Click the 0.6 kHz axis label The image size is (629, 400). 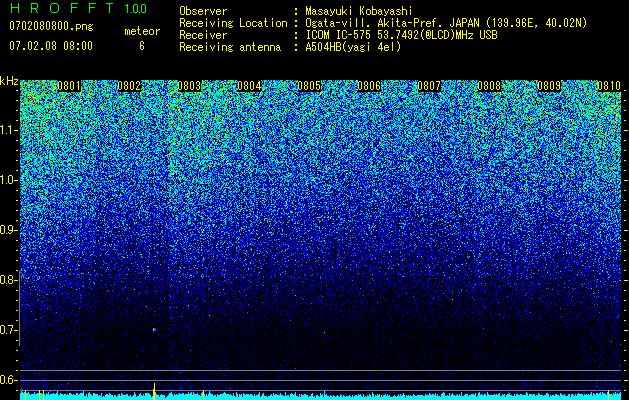tap(8, 380)
